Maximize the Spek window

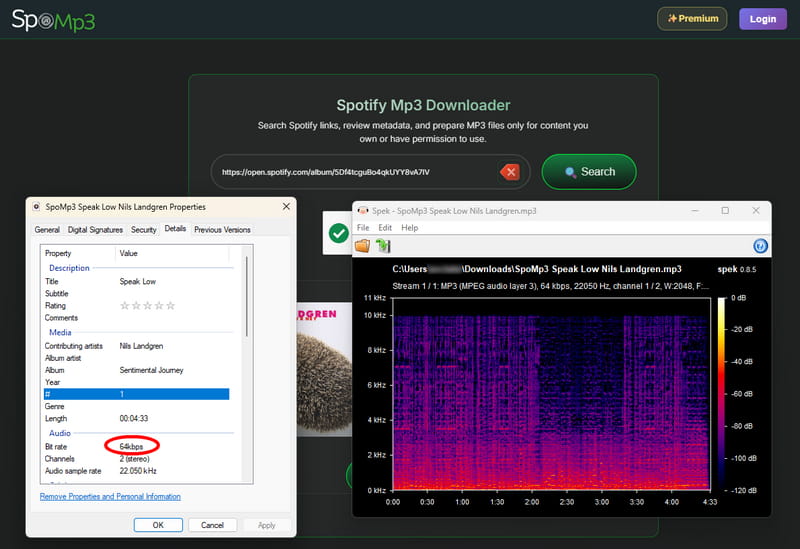(x=725, y=211)
